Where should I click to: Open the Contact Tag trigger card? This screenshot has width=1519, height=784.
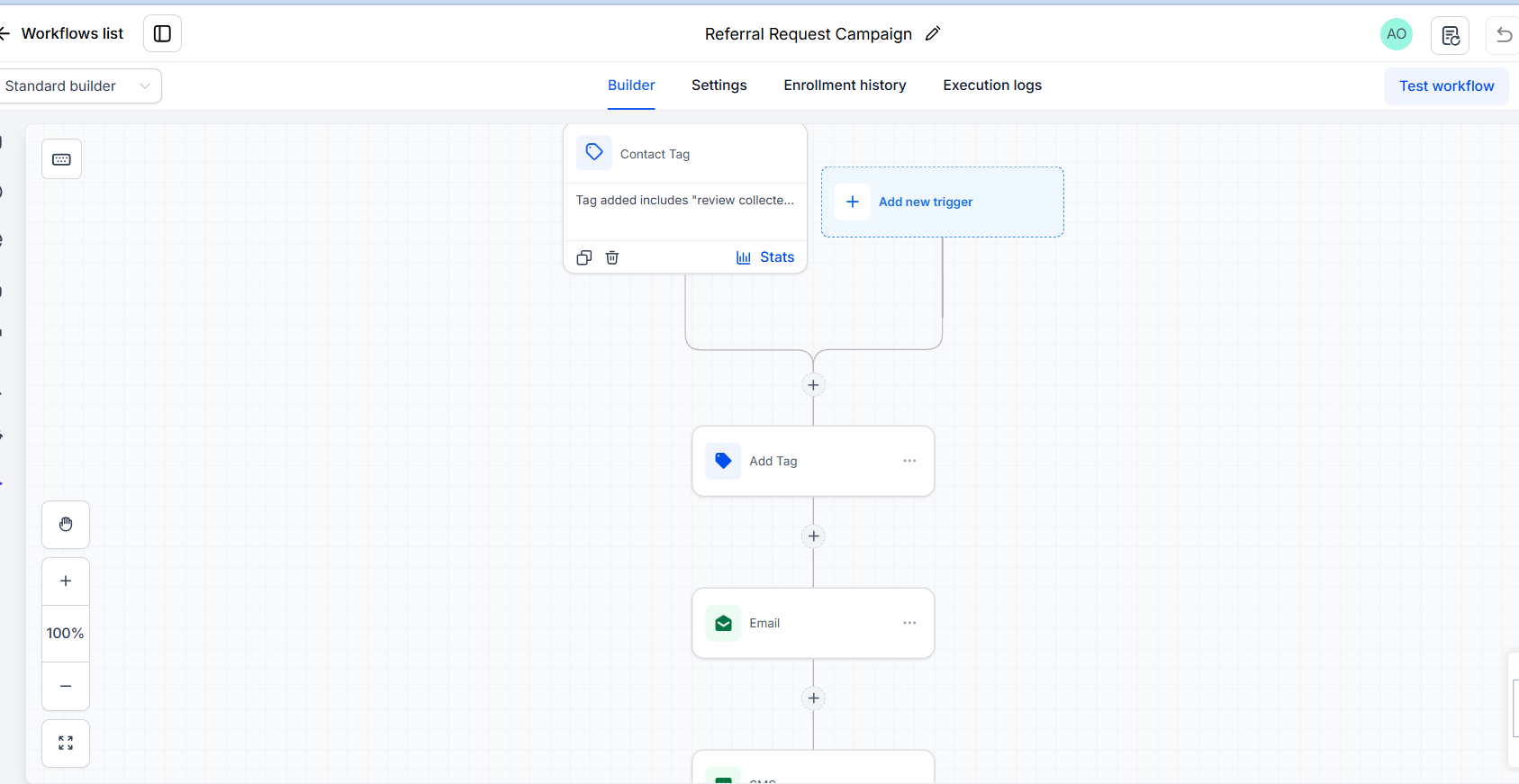tap(685, 198)
